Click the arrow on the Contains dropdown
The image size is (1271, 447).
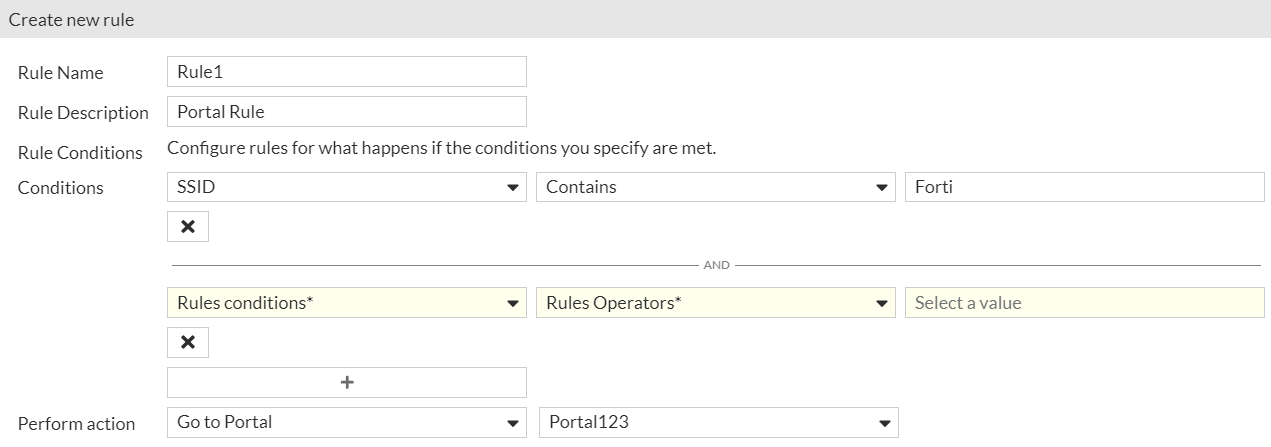click(882, 188)
